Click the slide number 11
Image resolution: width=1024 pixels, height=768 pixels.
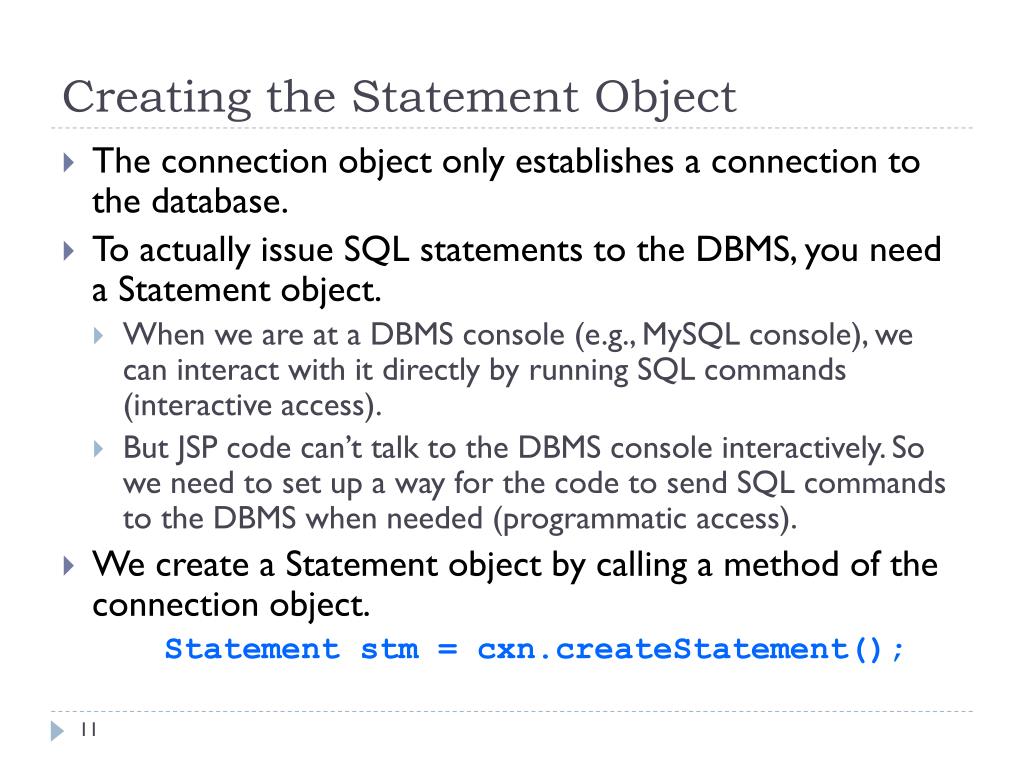(x=89, y=729)
